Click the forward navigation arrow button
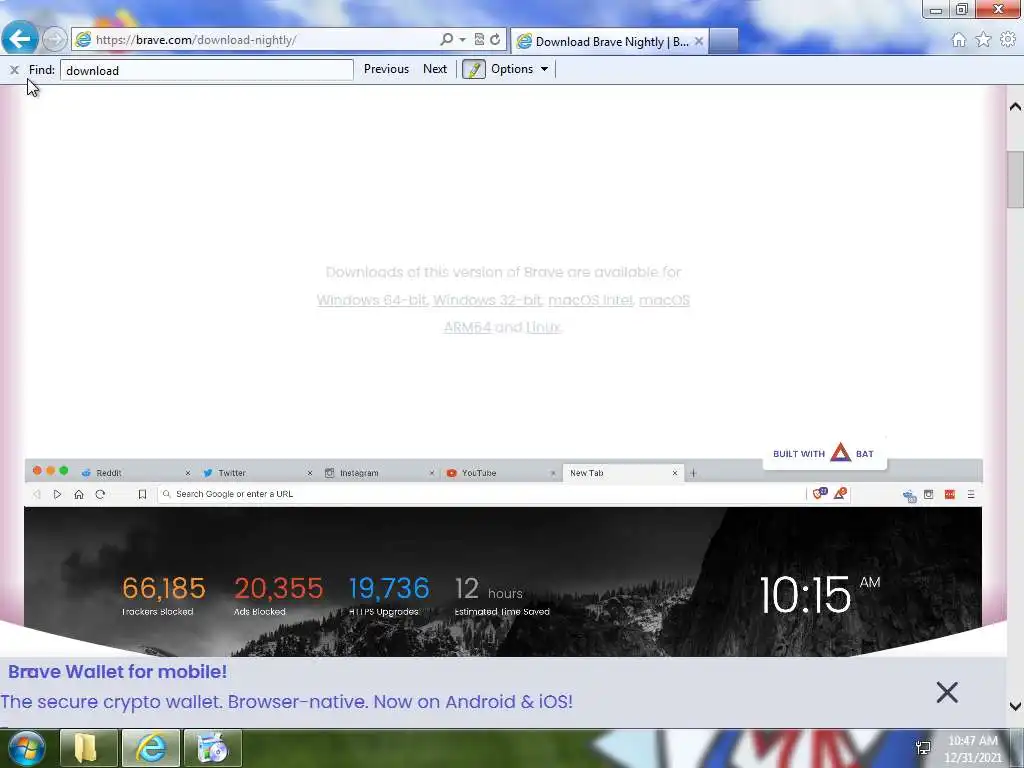Screen dimensions: 1024x768 click(x=55, y=39)
